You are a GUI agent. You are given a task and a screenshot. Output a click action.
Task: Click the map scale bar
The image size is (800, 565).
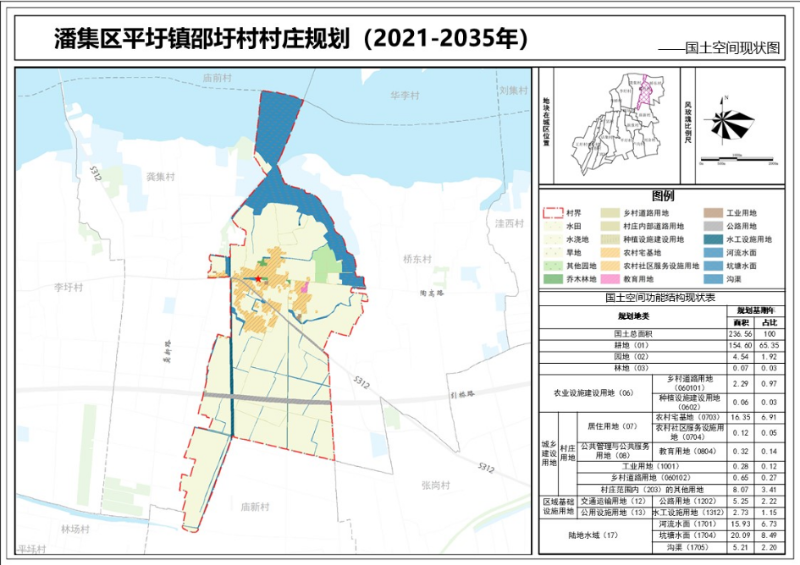738,160
